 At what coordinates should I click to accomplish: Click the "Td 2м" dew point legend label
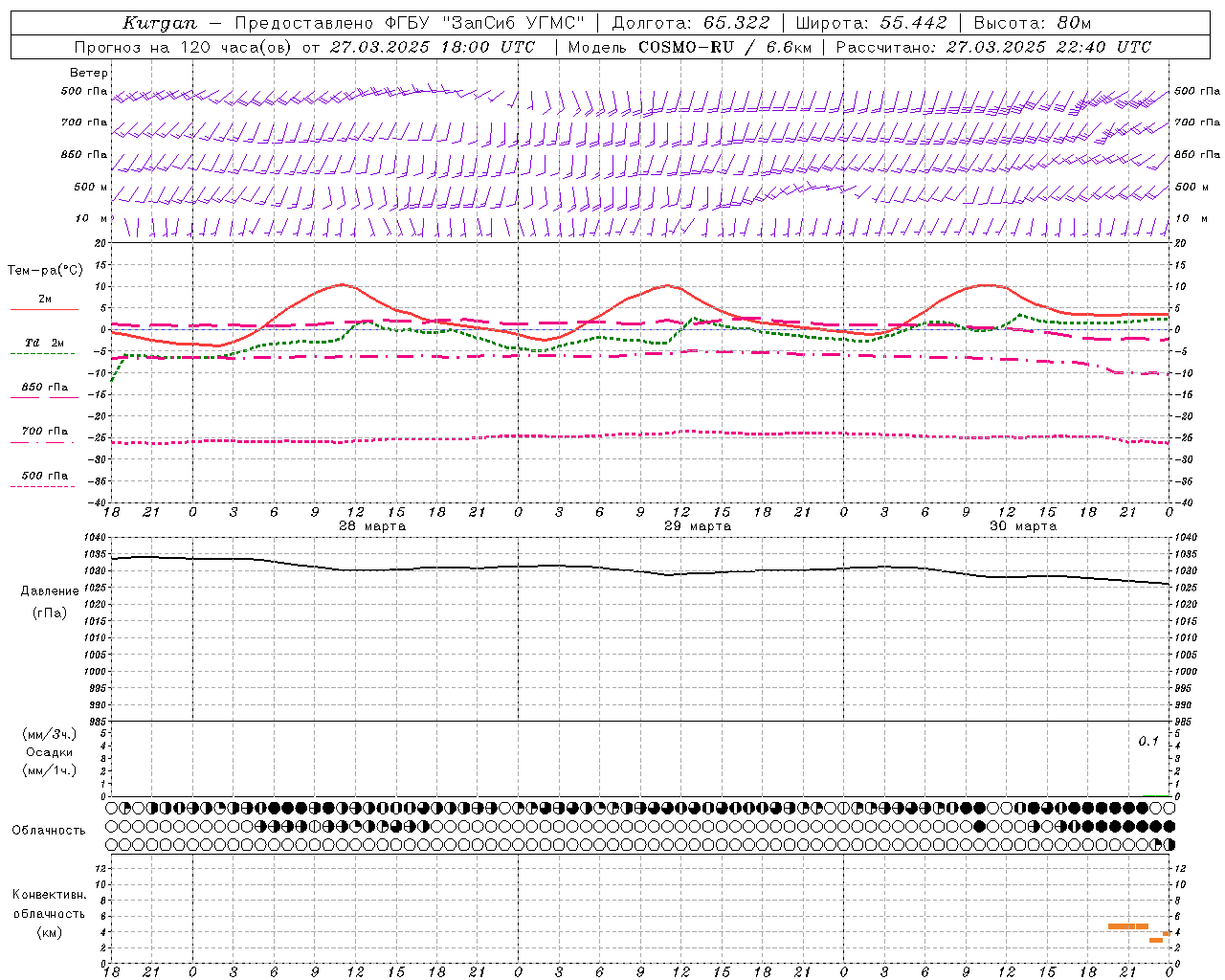(x=45, y=343)
